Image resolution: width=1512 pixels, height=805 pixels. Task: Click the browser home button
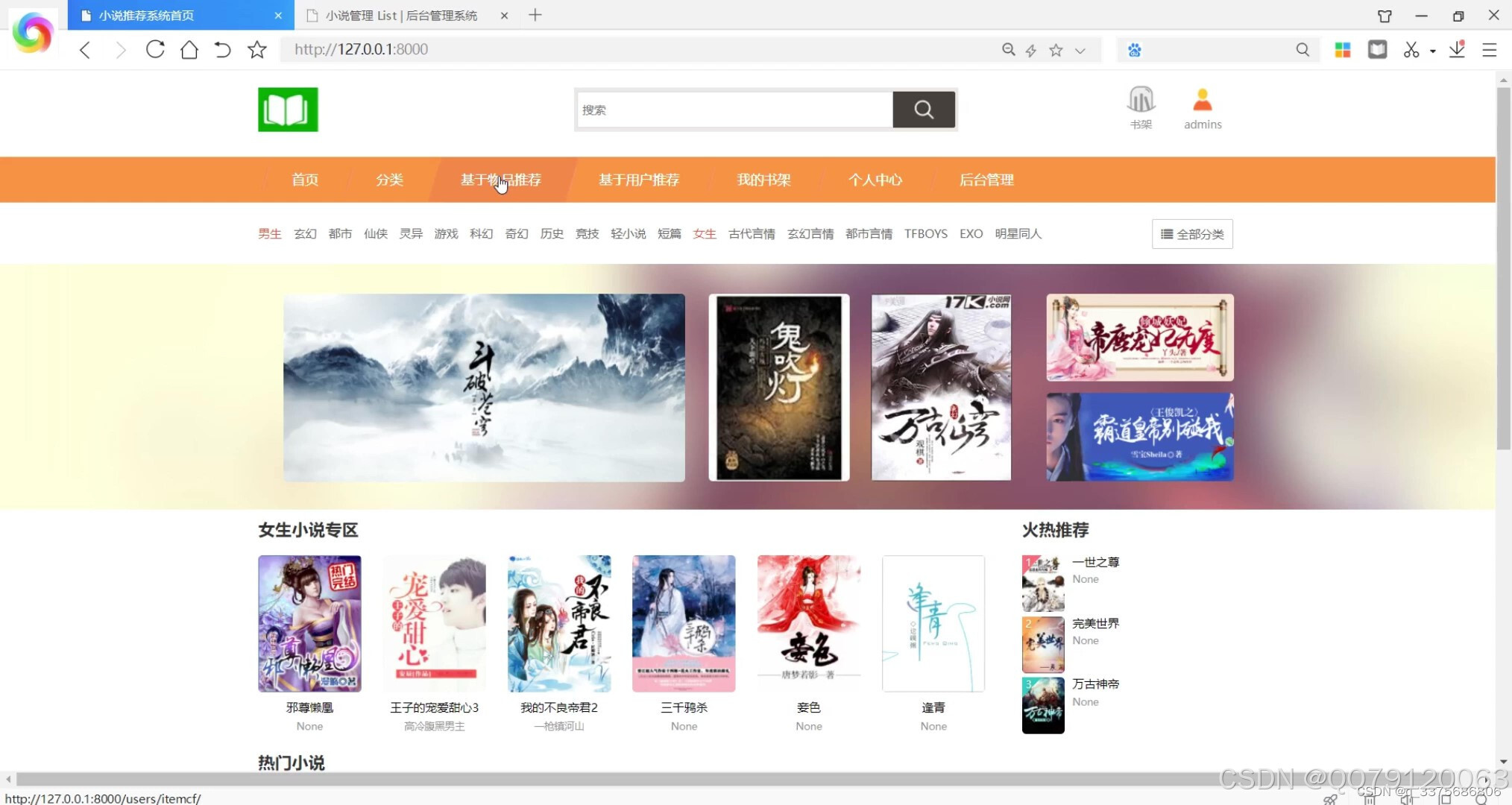(x=189, y=50)
